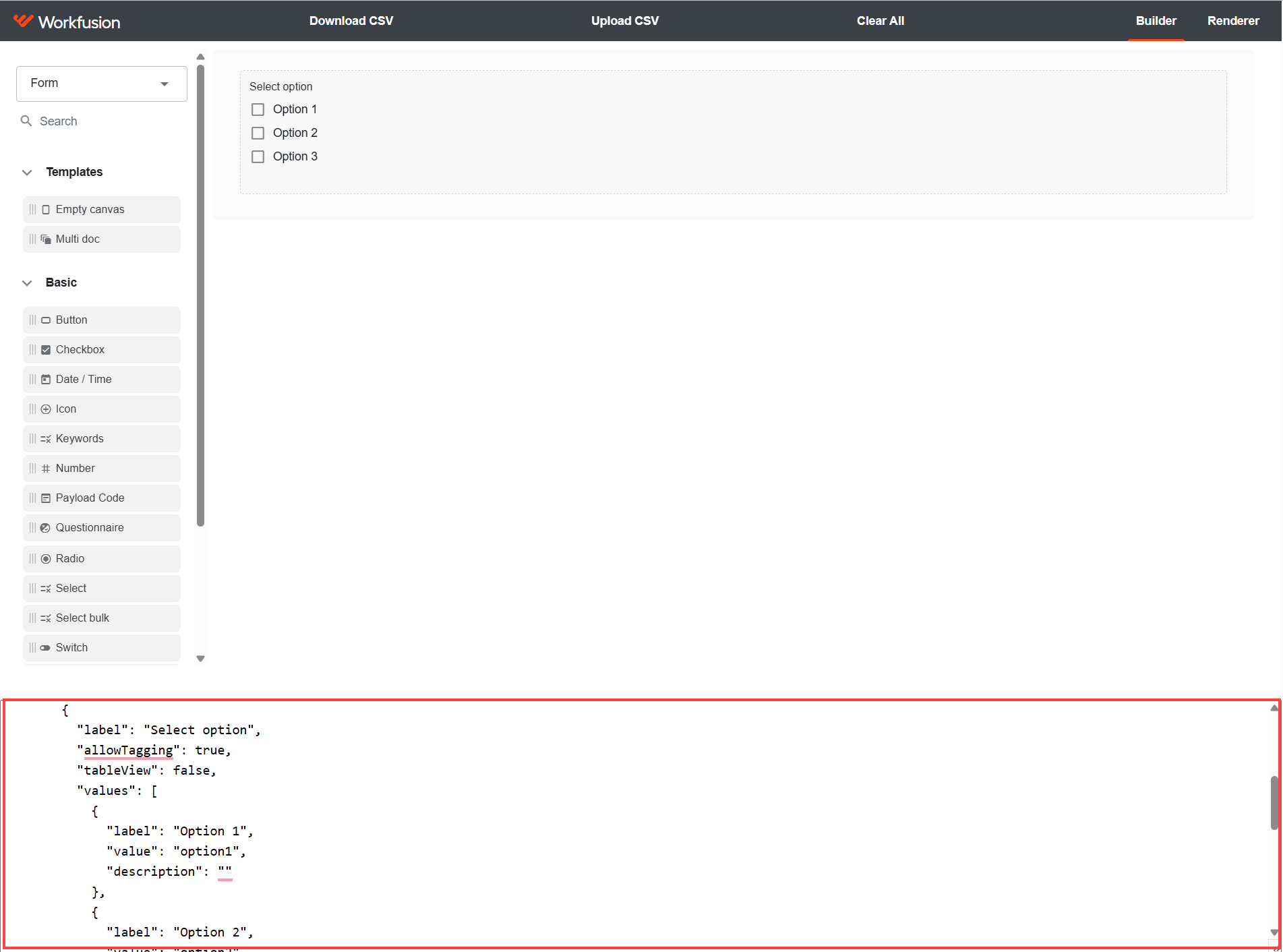Check the Option 1 checkbox
The height and width of the screenshot is (952, 1283).
(x=258, y=109)
